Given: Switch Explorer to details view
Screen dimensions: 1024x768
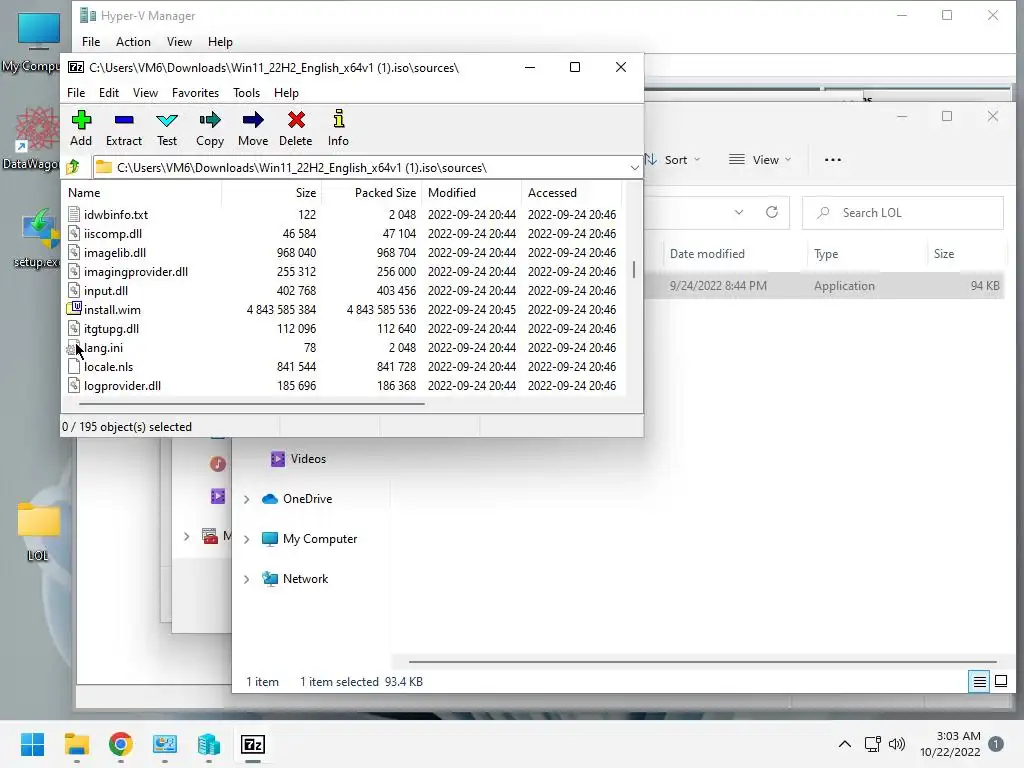Looking at the screenshot, I should coord(980,682).
